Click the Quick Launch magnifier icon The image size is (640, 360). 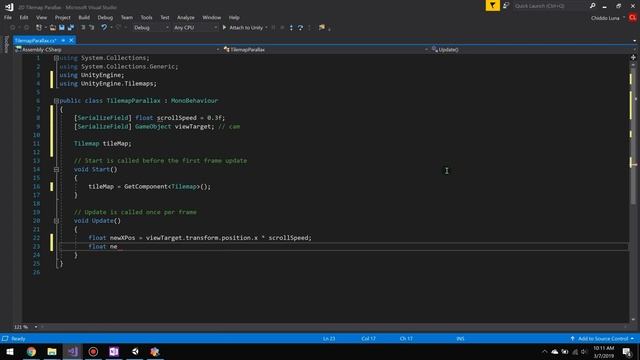(x=592, y=6)
